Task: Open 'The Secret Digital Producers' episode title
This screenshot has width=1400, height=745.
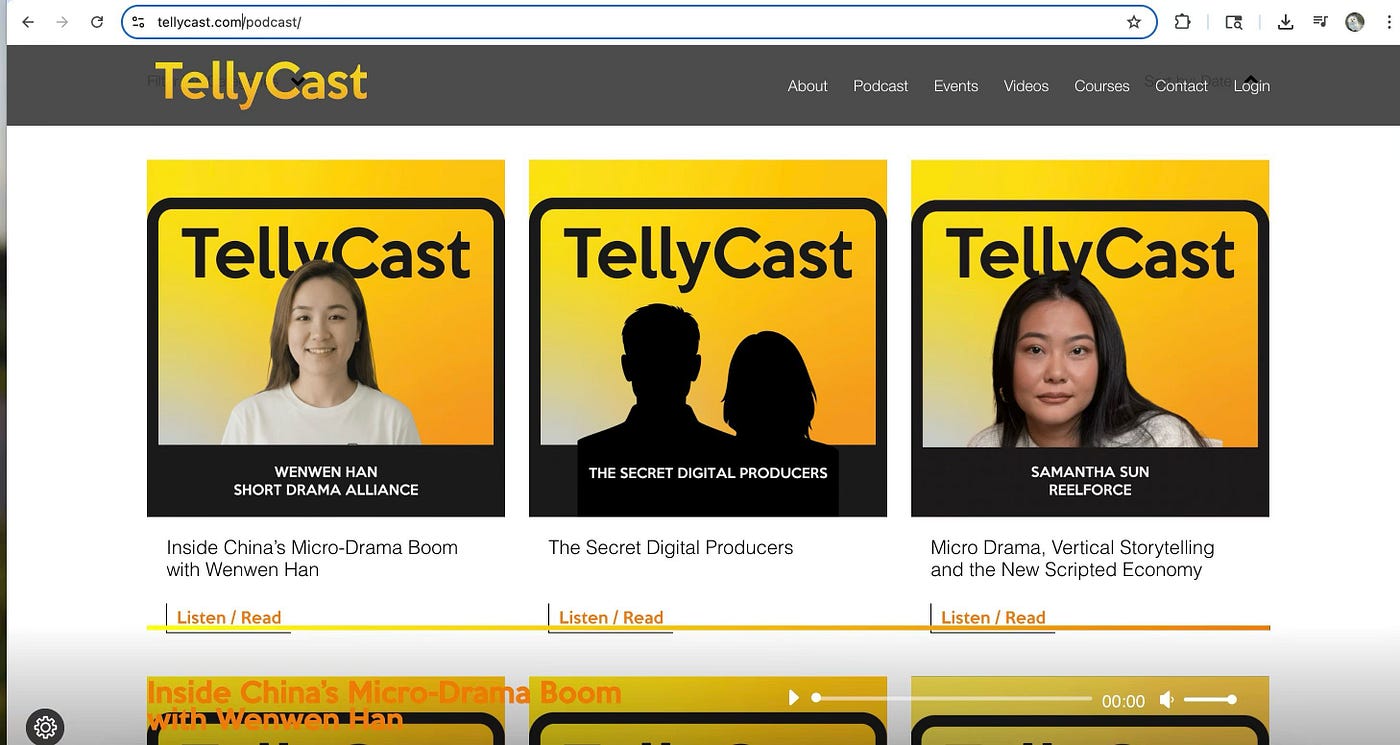Action: (671, 547)
